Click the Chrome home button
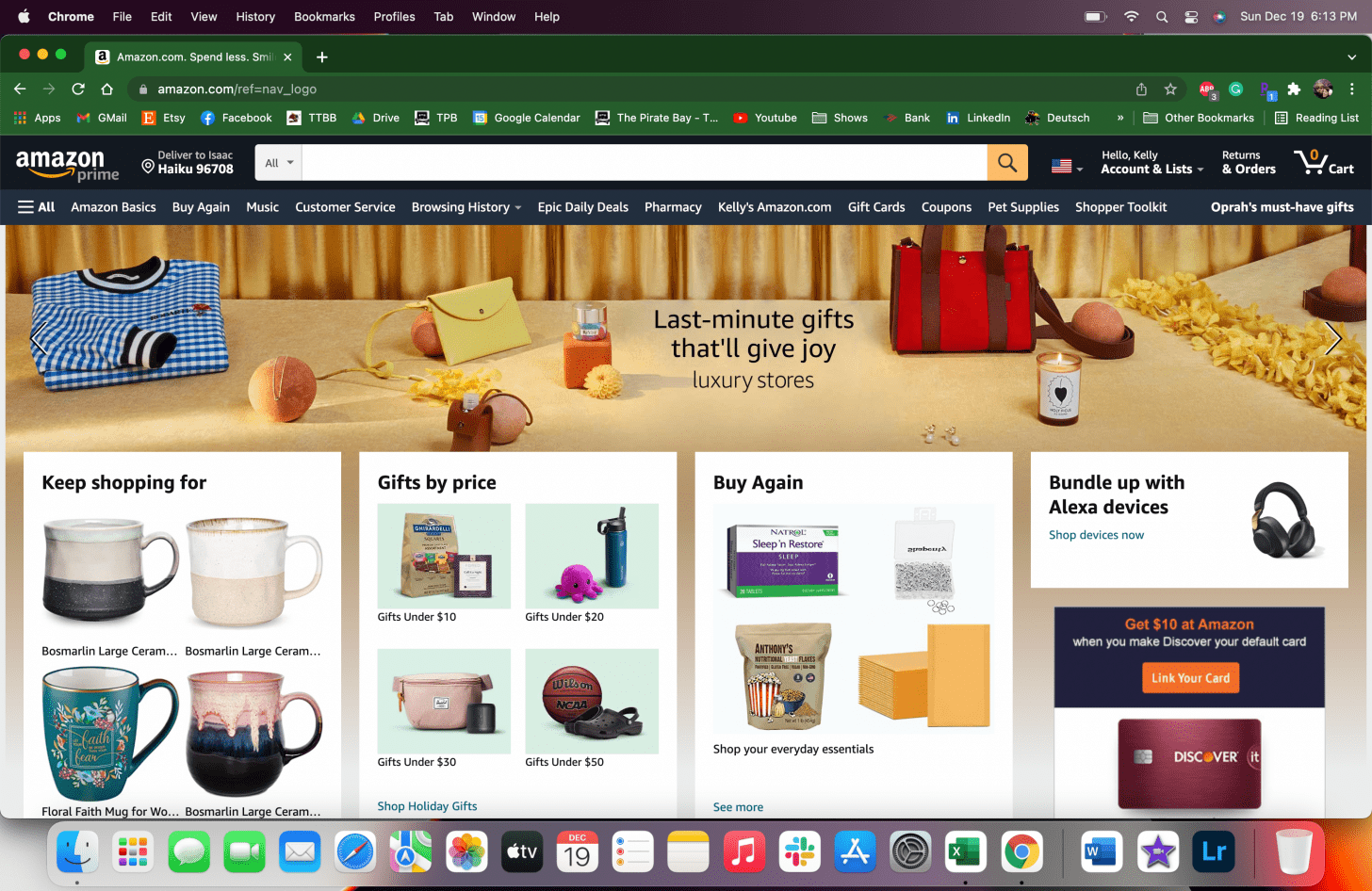Image resolution: width=1372 pixels, height=891 pixels. 107,89
